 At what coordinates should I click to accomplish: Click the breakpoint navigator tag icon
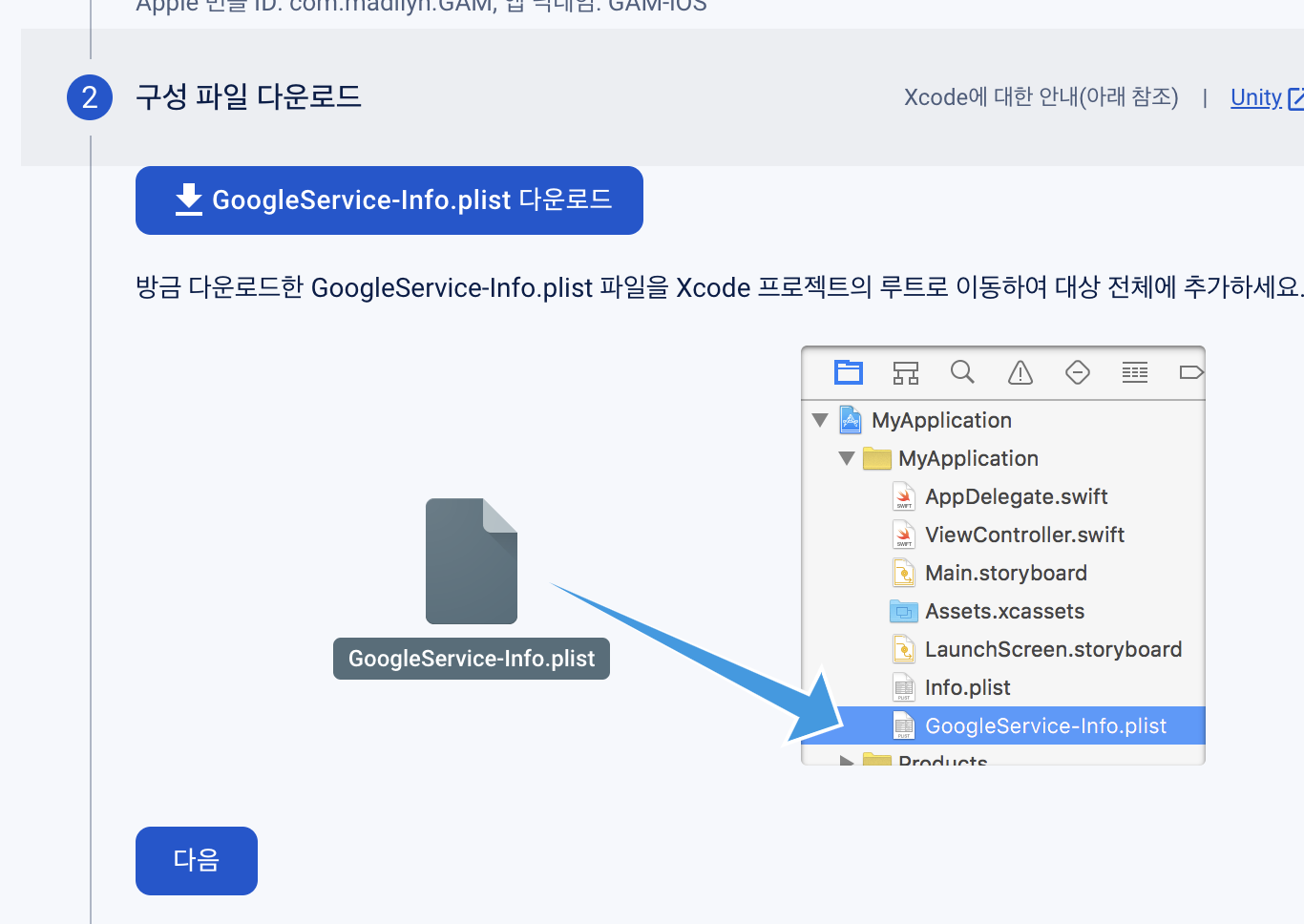pyautogui.click(x=1191, y=372)
